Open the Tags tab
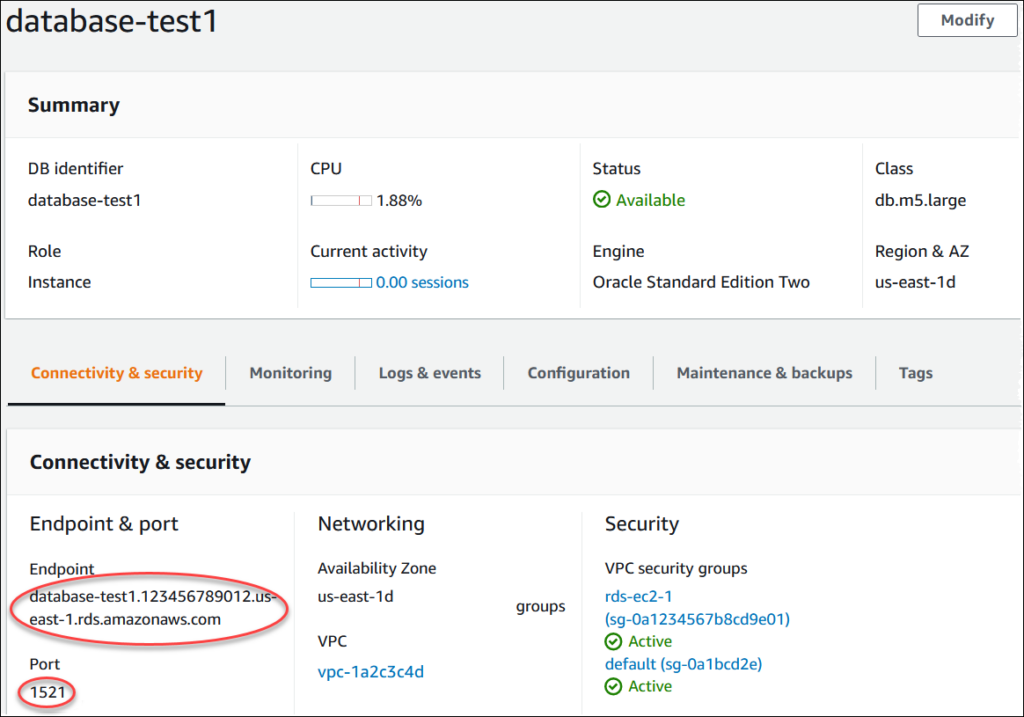This screenshot has width=1024, height=717. [915, 373]
